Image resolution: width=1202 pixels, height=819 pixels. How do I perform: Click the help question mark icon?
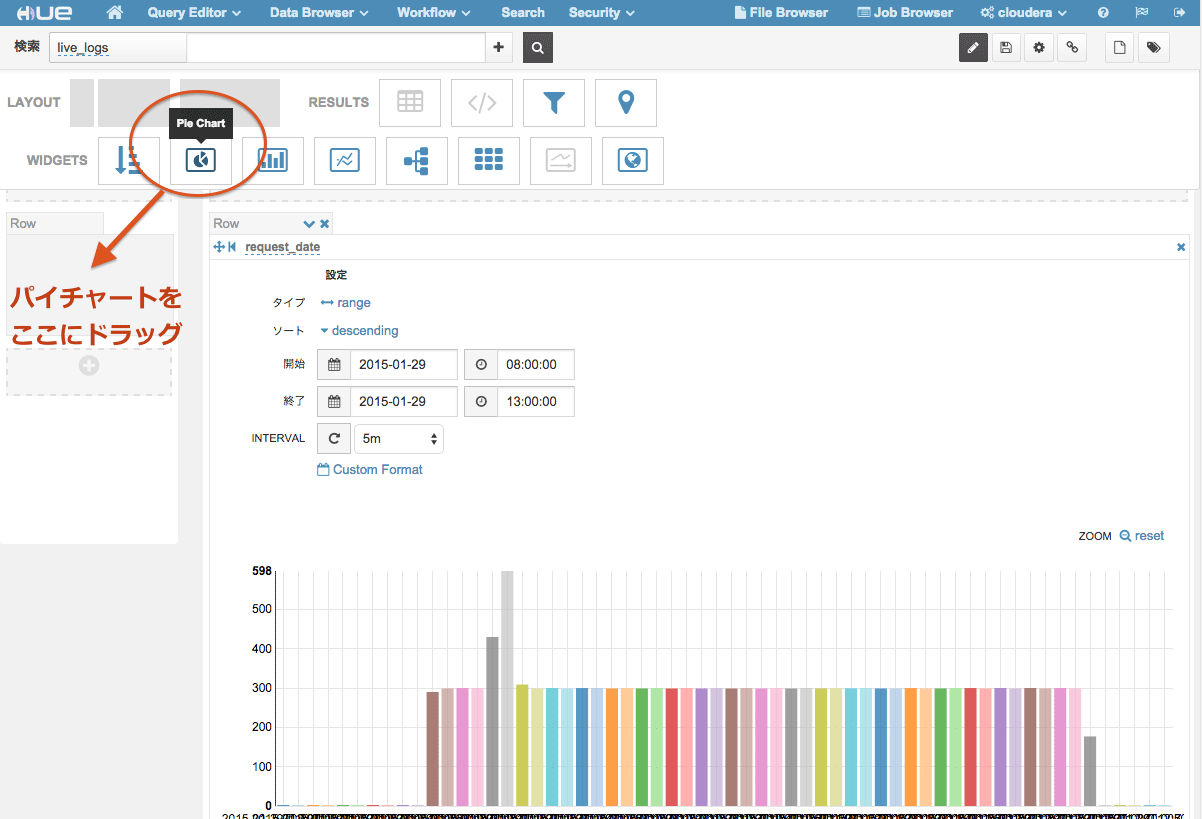[x=1103, y=13]
